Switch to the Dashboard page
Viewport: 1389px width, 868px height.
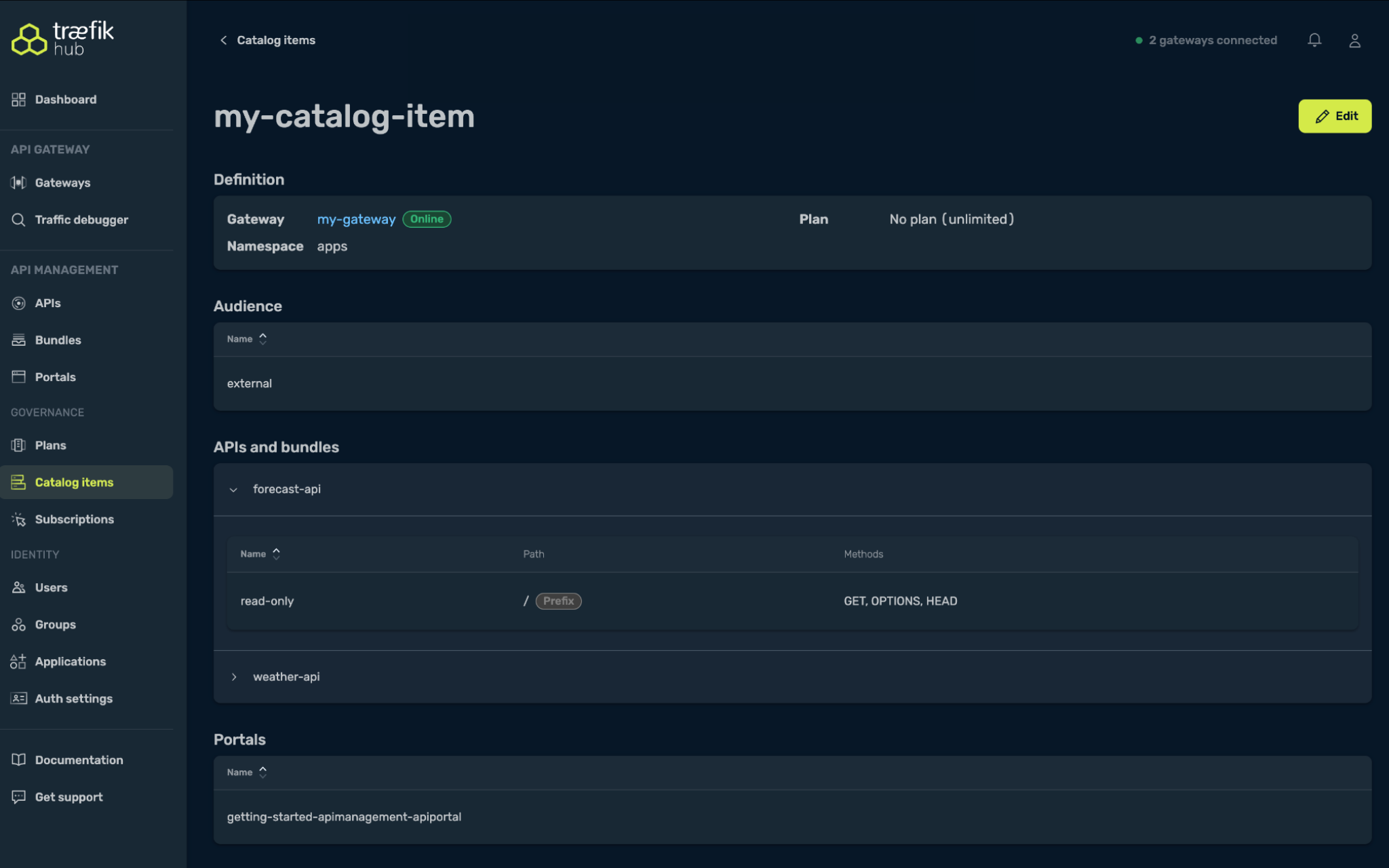pyautogui.click(x=65, y=99)
